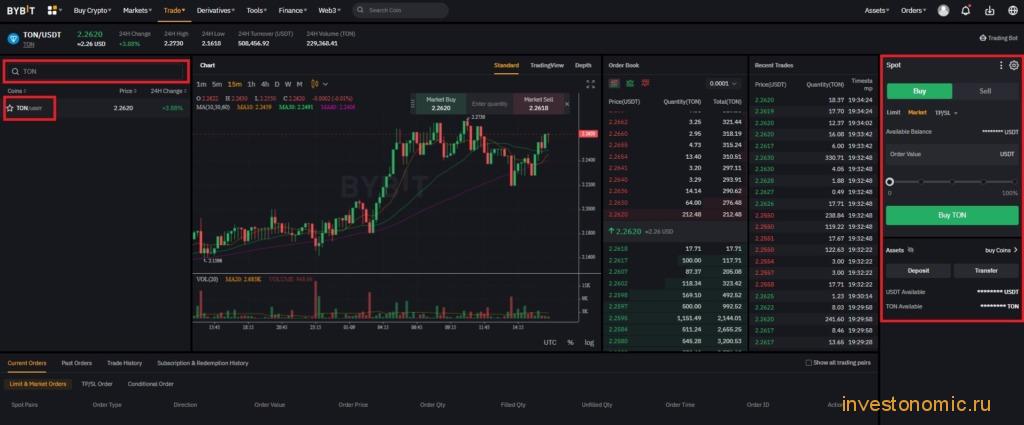This screenshot has height=425, width=1024.
Task: Focus the Search Coin box in header
Action: tap(400, 10)
